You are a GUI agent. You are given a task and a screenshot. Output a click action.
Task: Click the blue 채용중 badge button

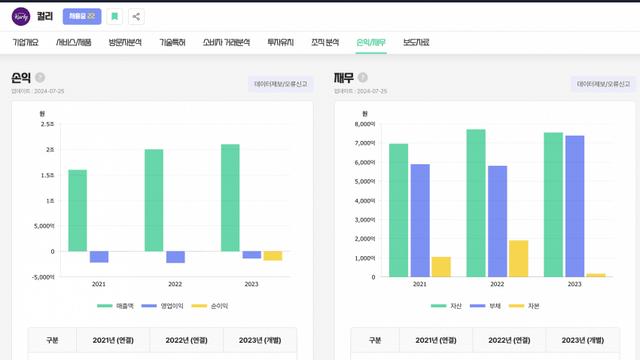click(x=82, y=16)
